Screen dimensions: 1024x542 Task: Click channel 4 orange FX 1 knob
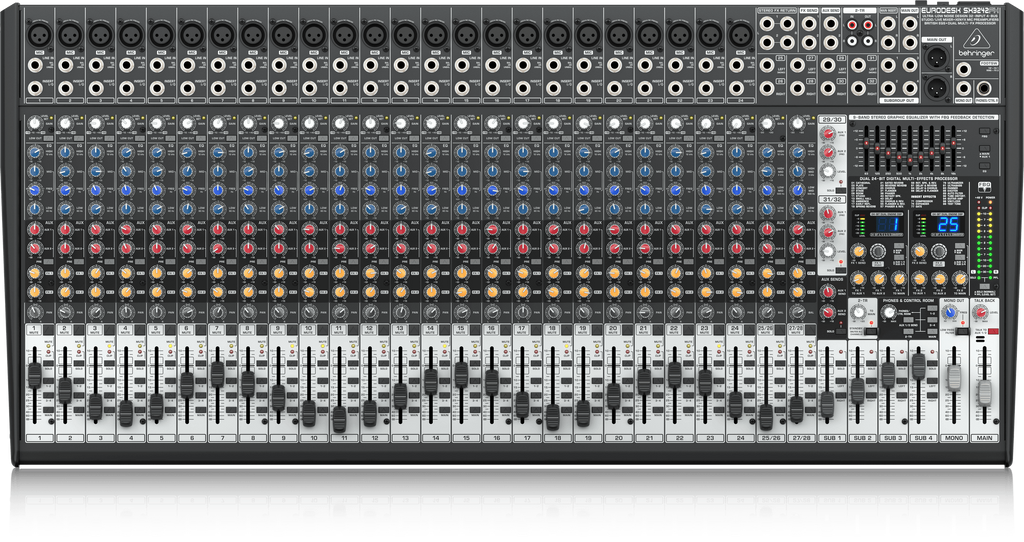(126, 272)
